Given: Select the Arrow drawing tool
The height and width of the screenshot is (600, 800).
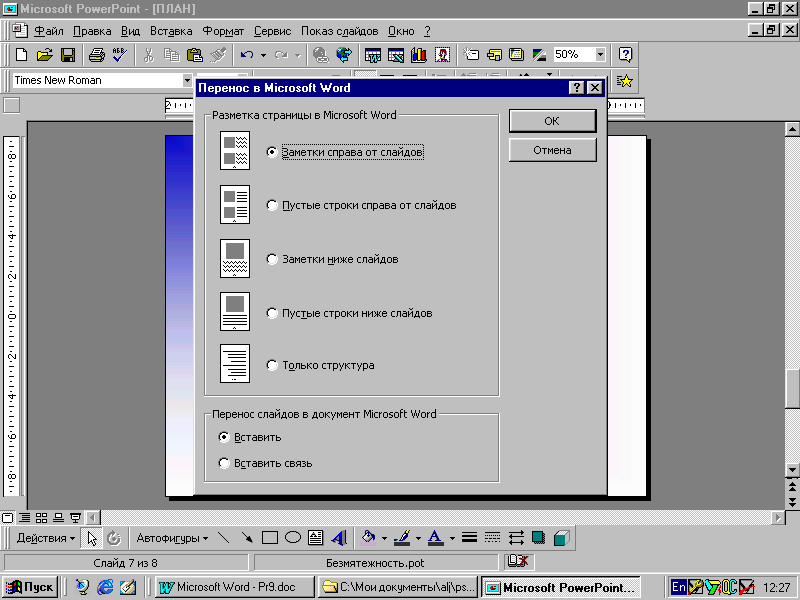Looking at the screenshot, I should click(x=247, y=538).
